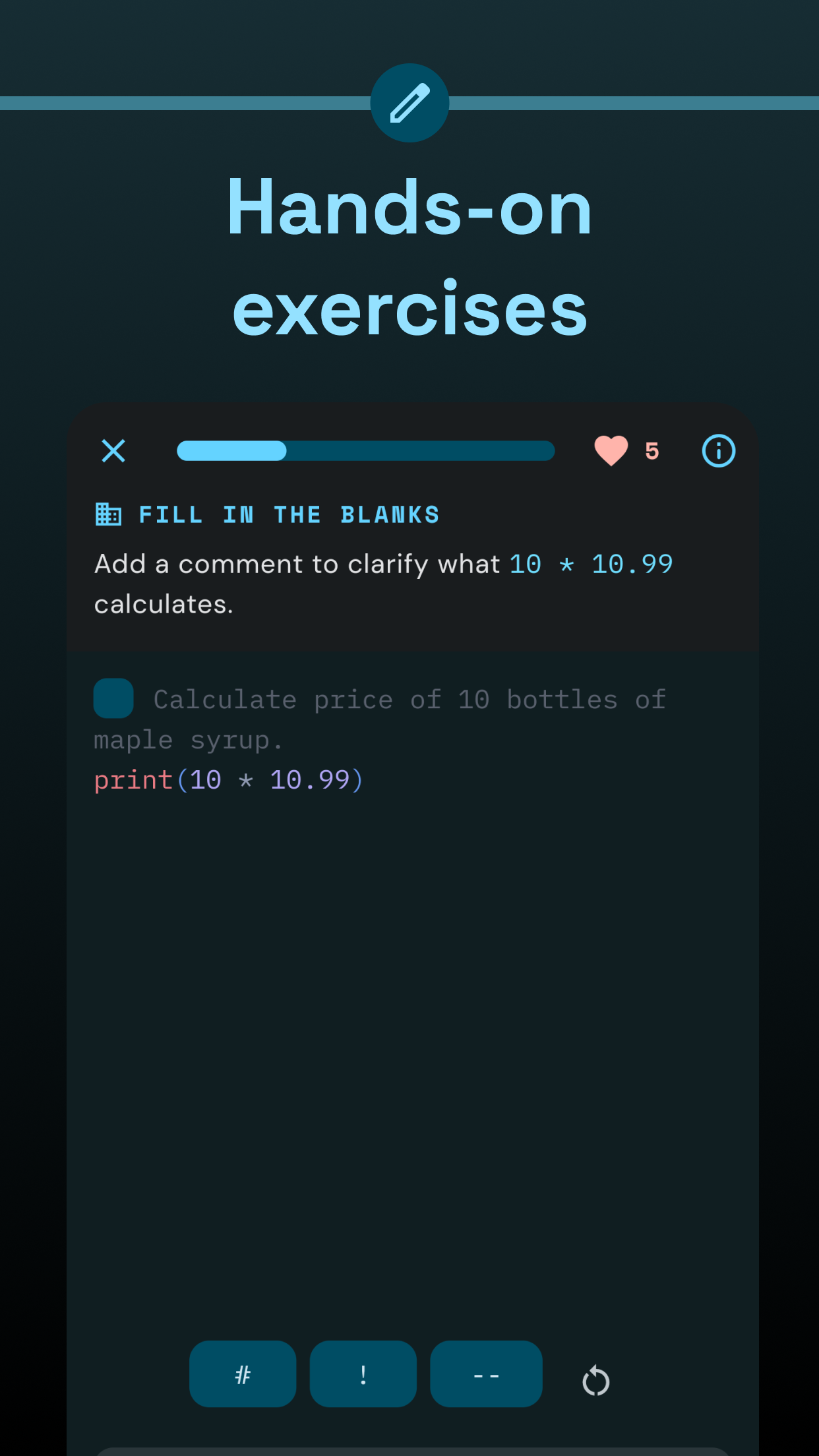Choose the ! answer option

(363, 1374)
